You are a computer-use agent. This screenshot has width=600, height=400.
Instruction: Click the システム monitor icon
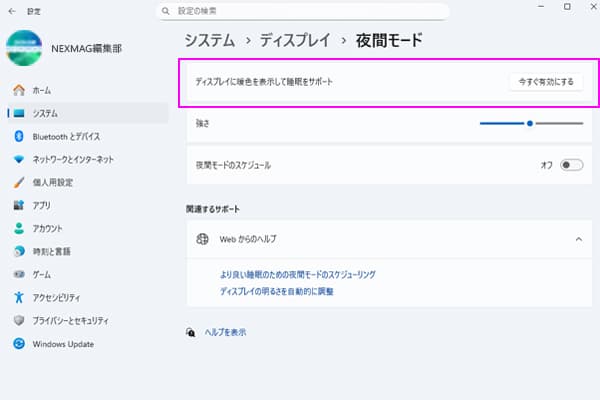(19, 113)
